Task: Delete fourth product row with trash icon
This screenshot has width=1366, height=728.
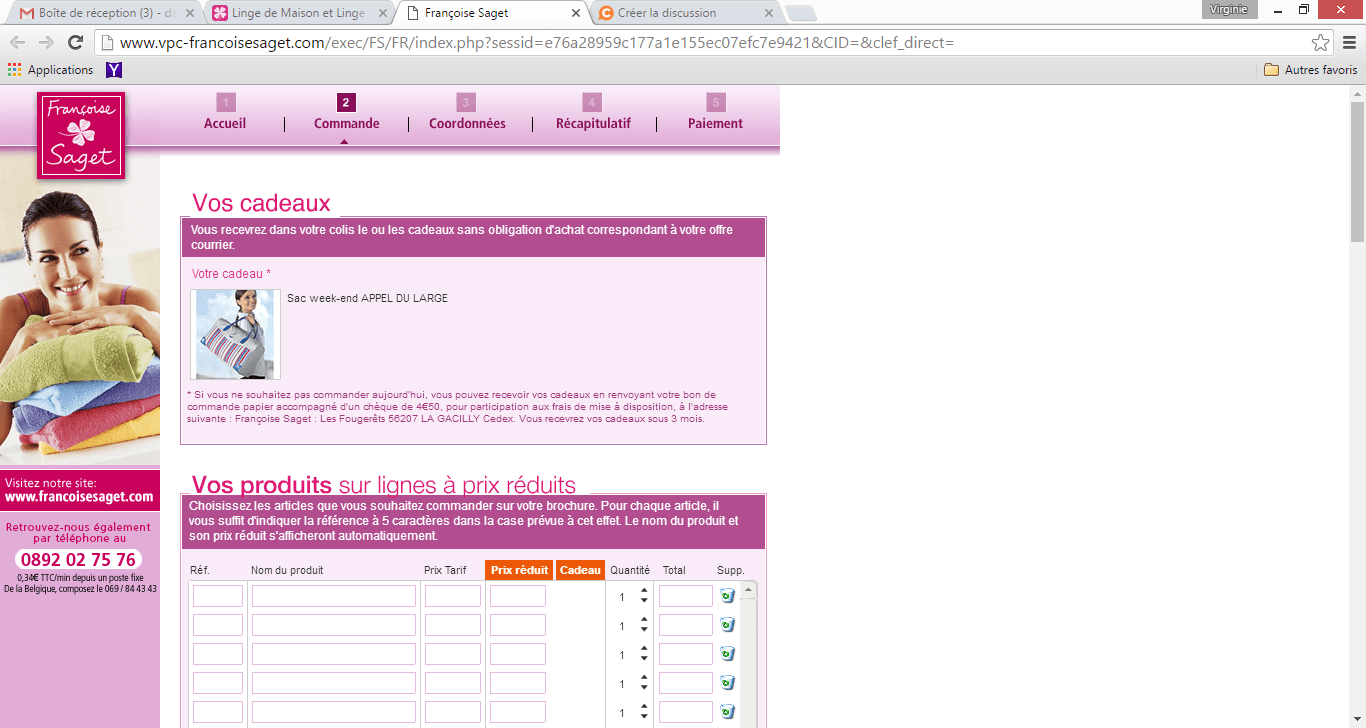Action: (x=727, y=682)
